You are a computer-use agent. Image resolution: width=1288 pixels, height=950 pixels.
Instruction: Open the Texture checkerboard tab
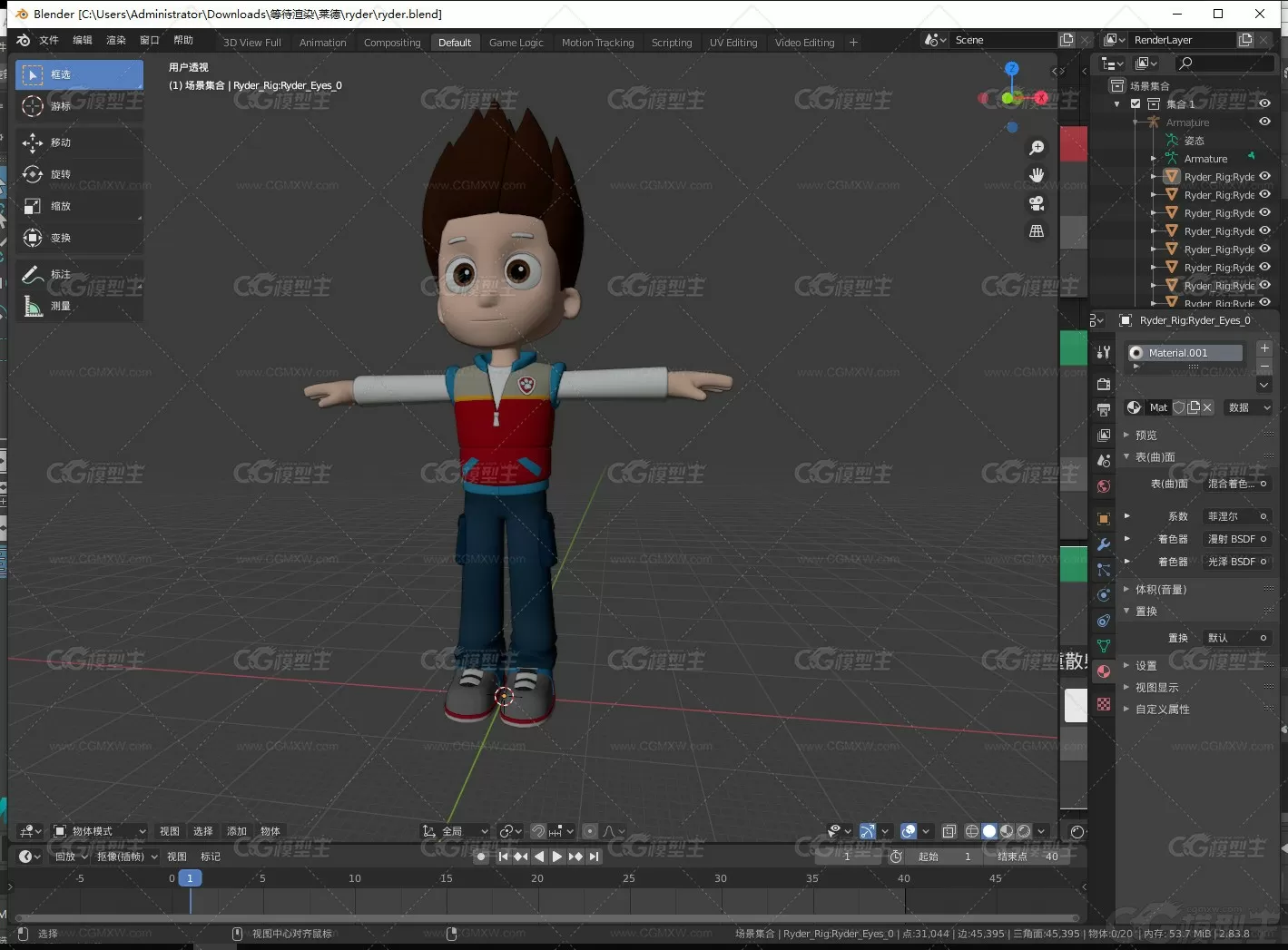coord(1104,704)
